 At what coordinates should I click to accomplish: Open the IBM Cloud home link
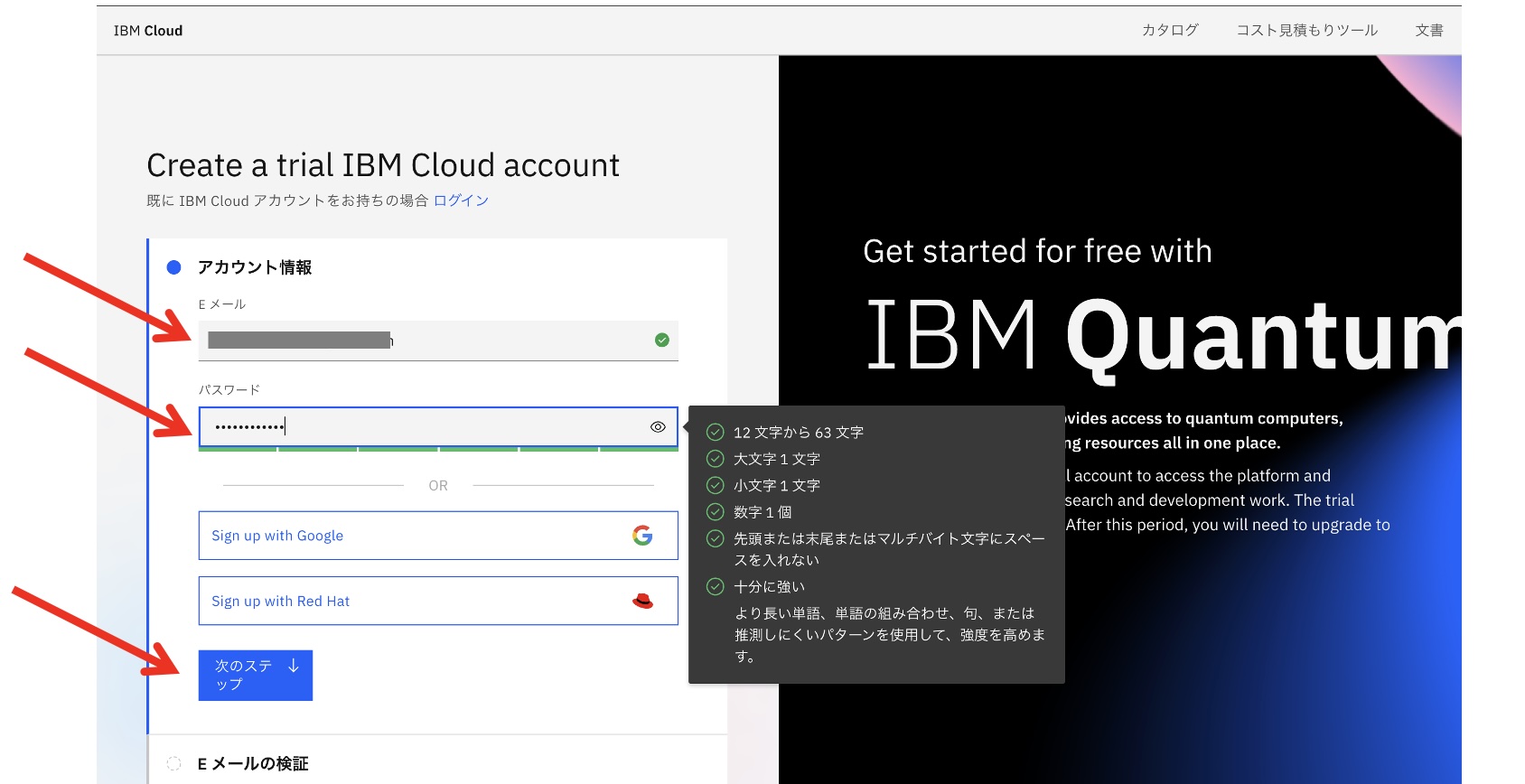click(x=148, y=31)
